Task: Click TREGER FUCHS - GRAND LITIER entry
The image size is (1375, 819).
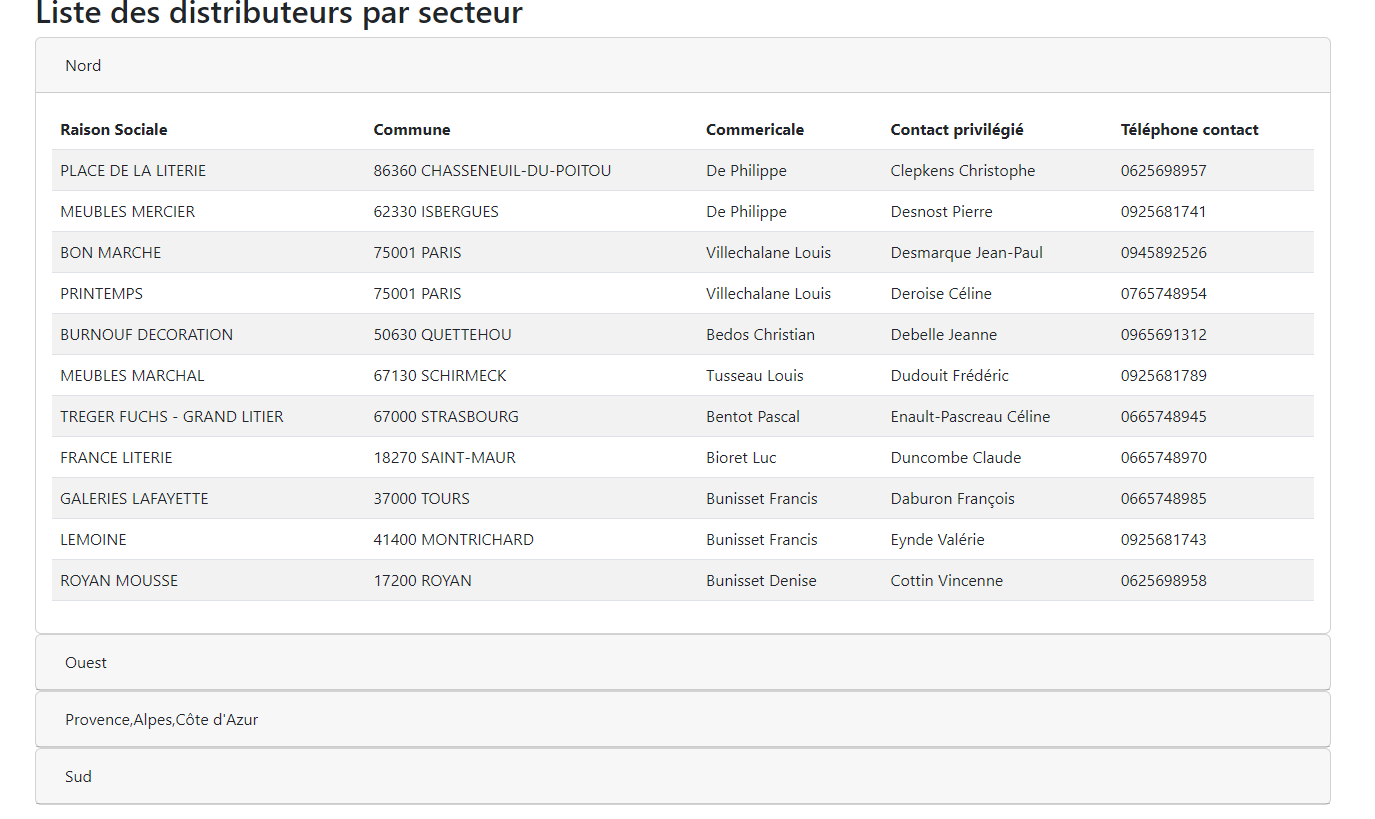Action: pos(171,417)
